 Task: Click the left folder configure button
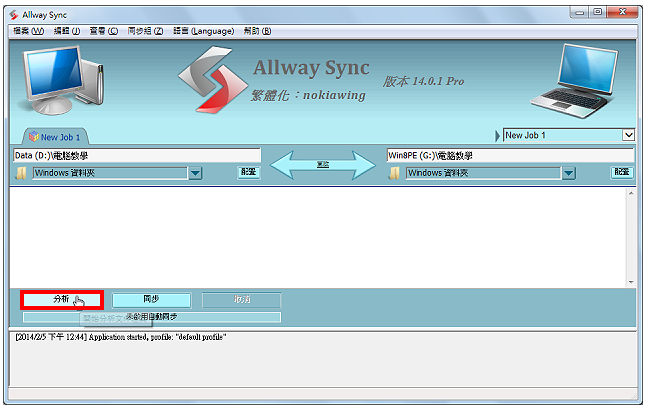coord(249,172)
